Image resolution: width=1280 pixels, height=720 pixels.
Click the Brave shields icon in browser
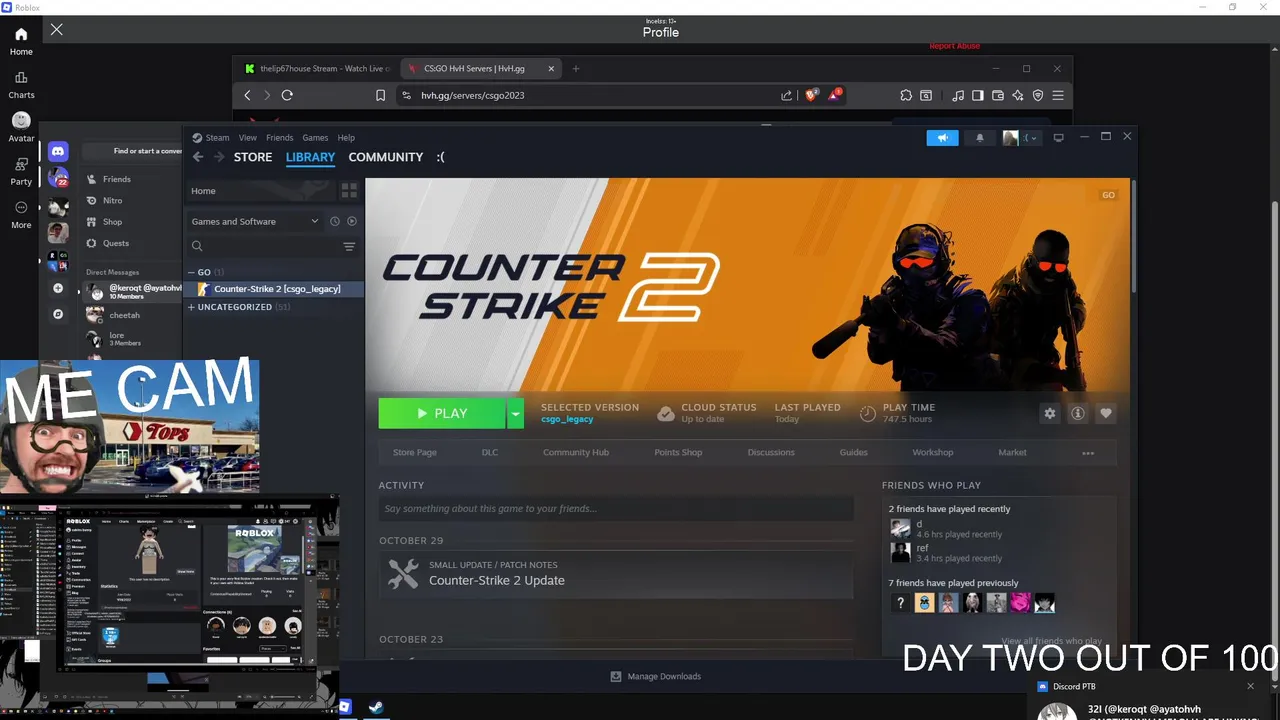tap(812, 95)
